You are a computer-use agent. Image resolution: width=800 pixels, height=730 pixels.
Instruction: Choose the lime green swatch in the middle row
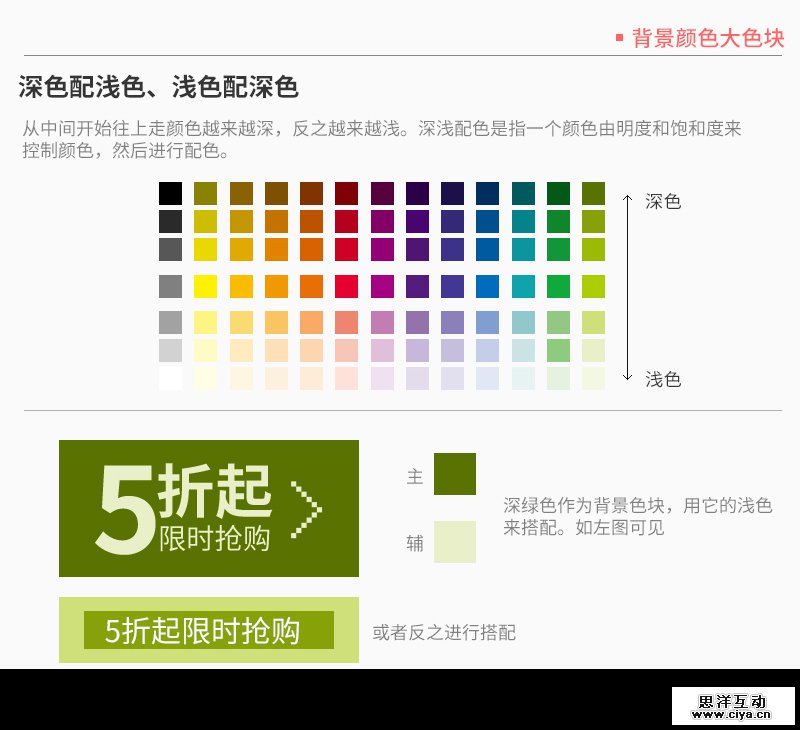(x=593, y=286)
